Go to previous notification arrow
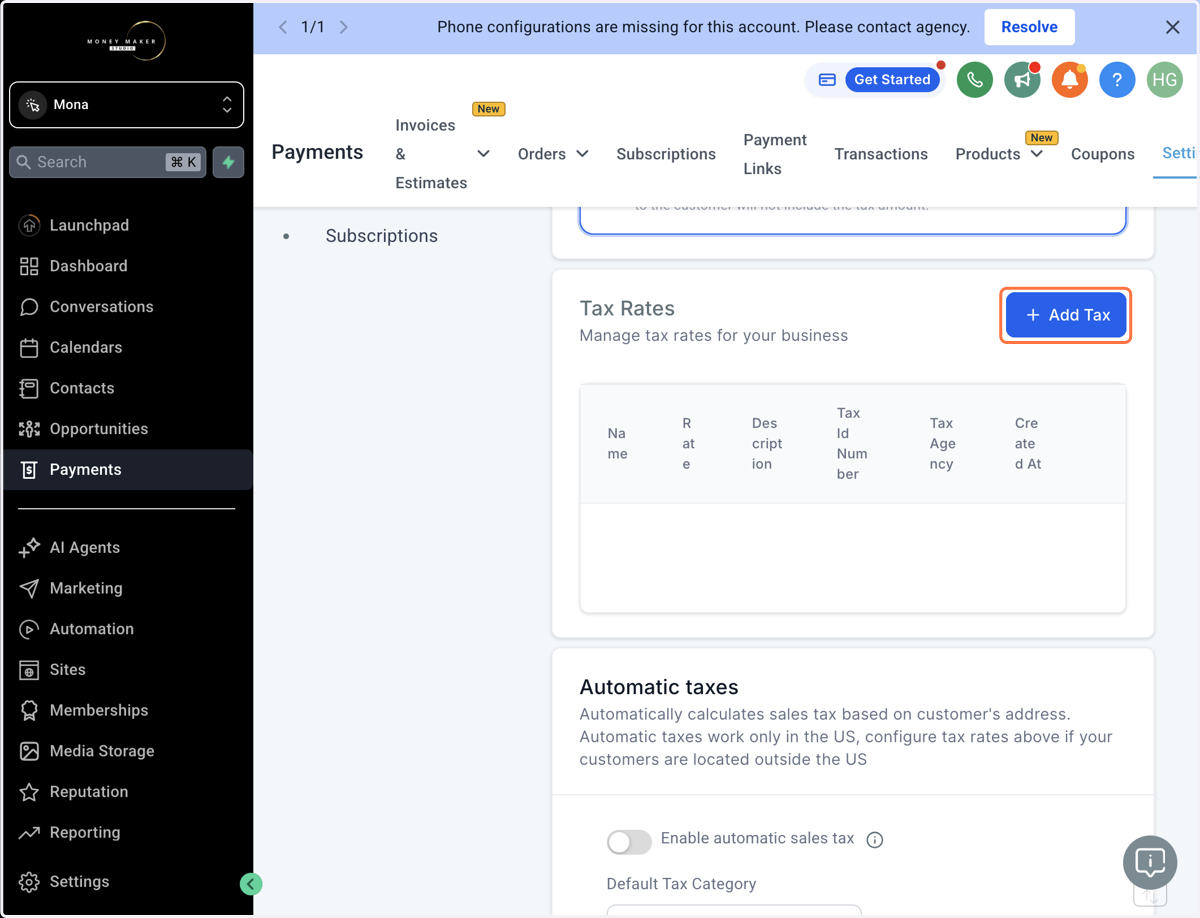1200x918 pixels. click(283, 27)
